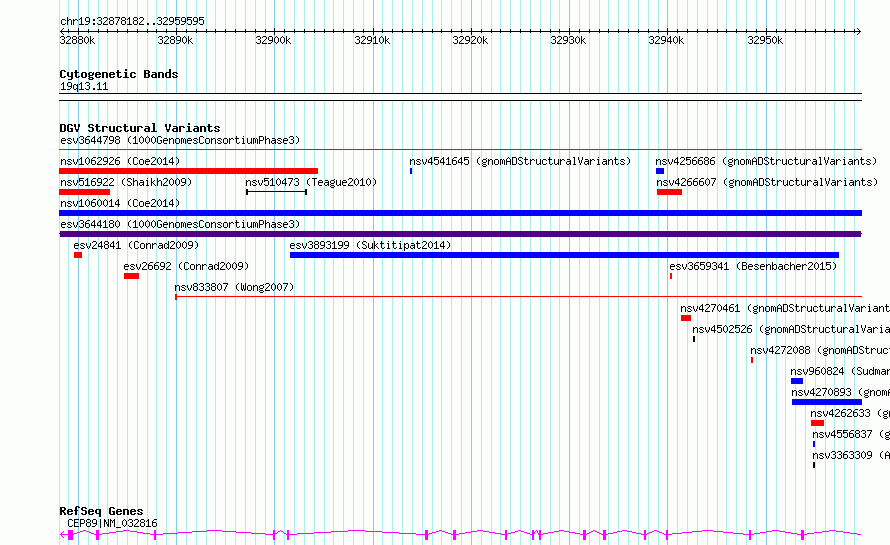Click the esv3659341 (Besenbacher2015) label
Viewport: 890px width, 545px height.
753,266
